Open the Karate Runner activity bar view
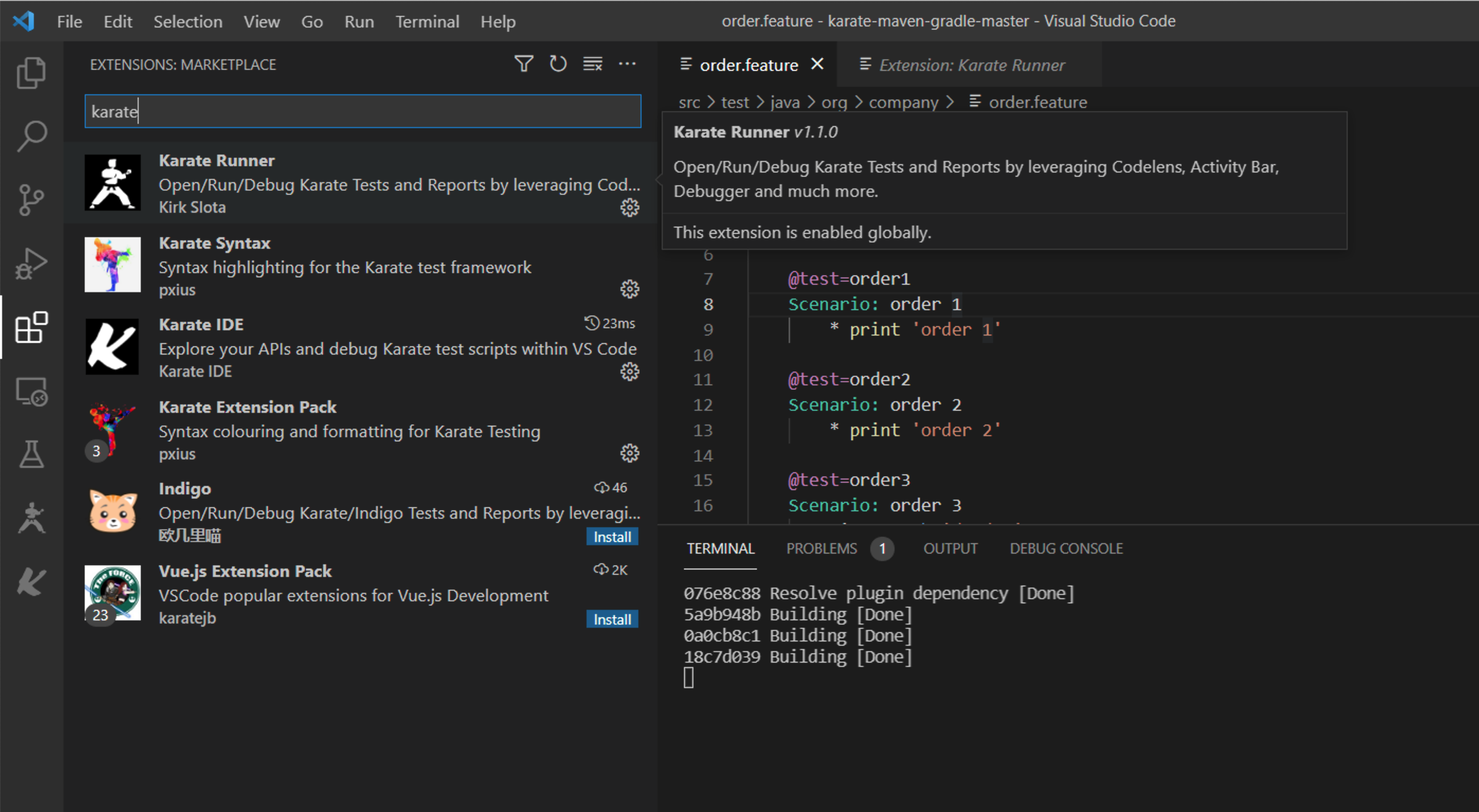The height and width of the screenshot is (812, 1479). point(32,516)
